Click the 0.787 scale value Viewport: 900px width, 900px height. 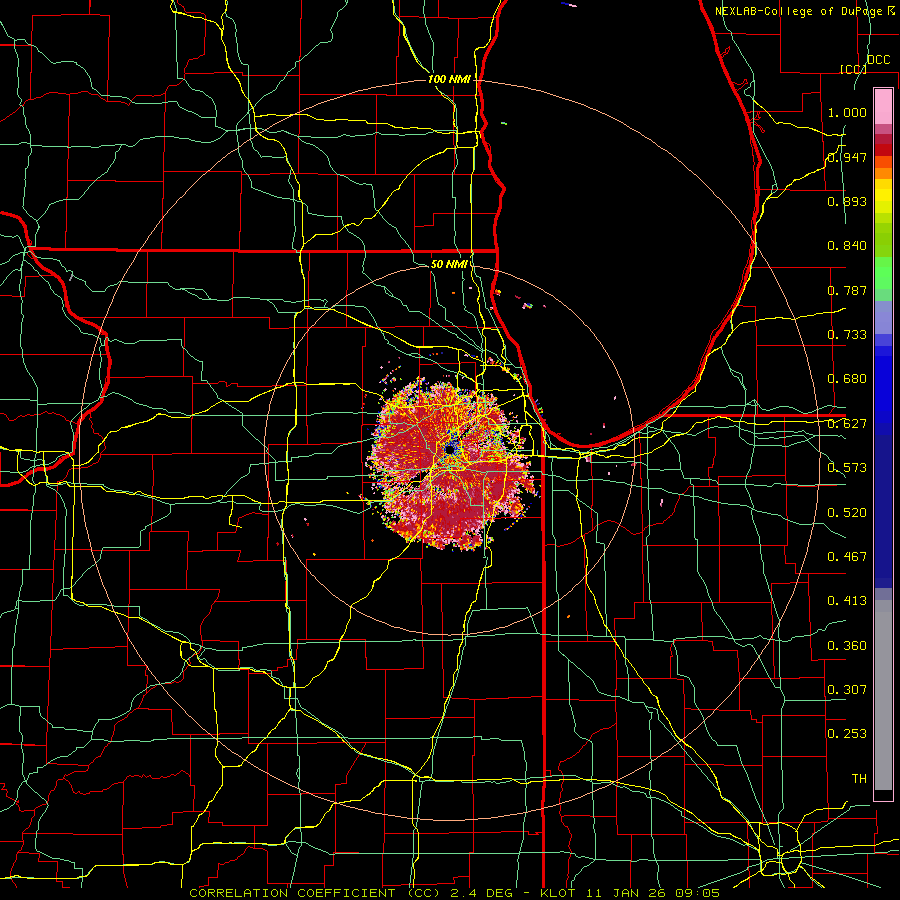click(847, 290)
